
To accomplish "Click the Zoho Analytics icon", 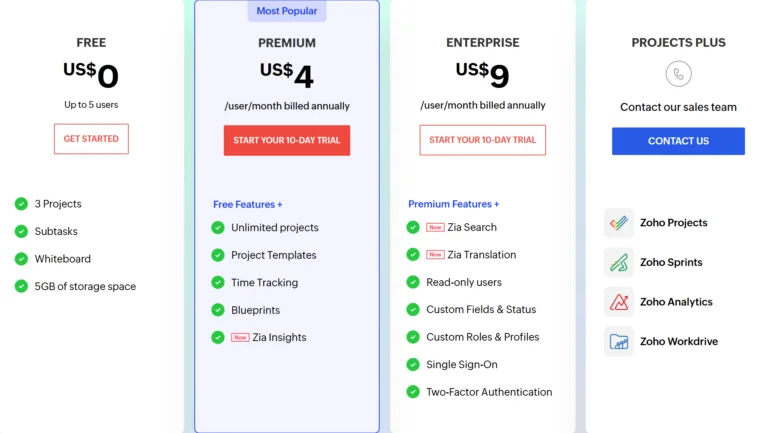I will click(x=619, y=302).
